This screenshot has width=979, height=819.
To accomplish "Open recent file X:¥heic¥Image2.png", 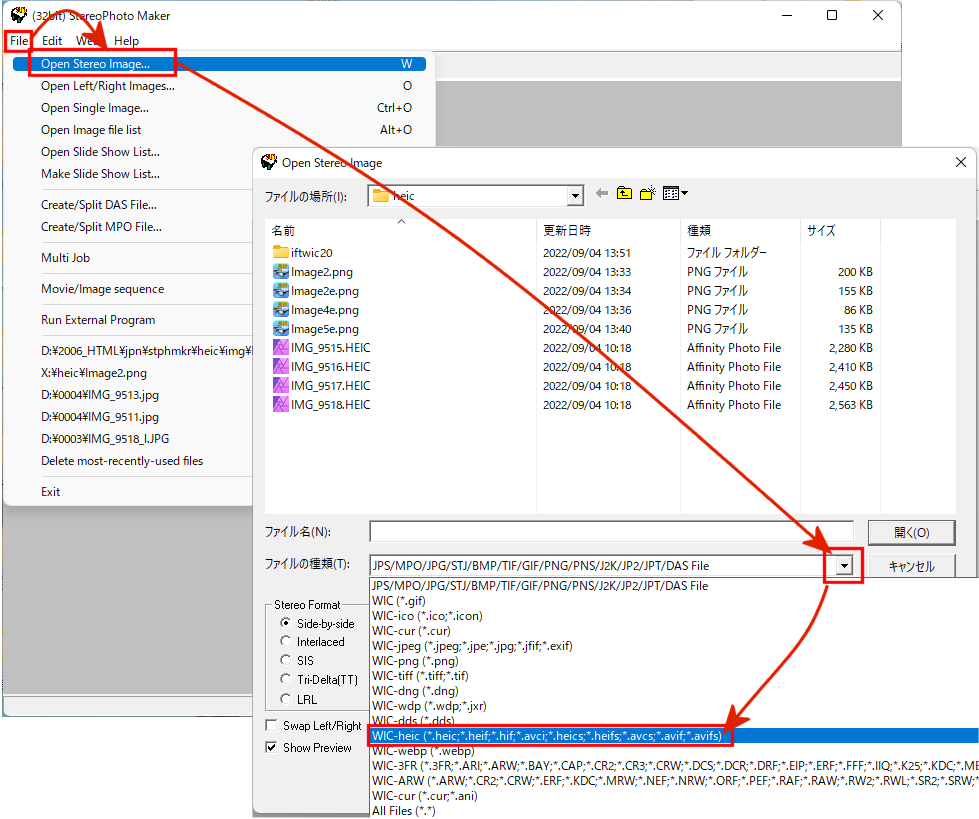I will [x=94, y=373].
